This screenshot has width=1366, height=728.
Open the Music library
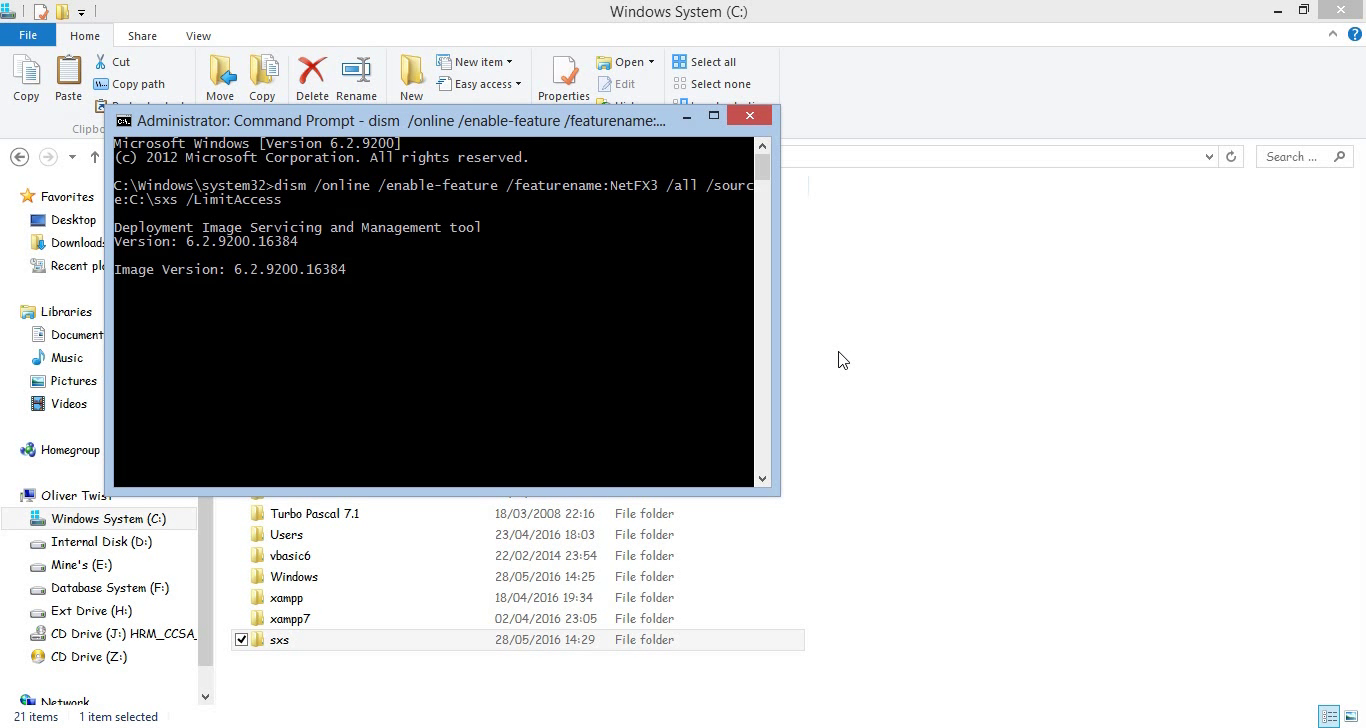67,358
